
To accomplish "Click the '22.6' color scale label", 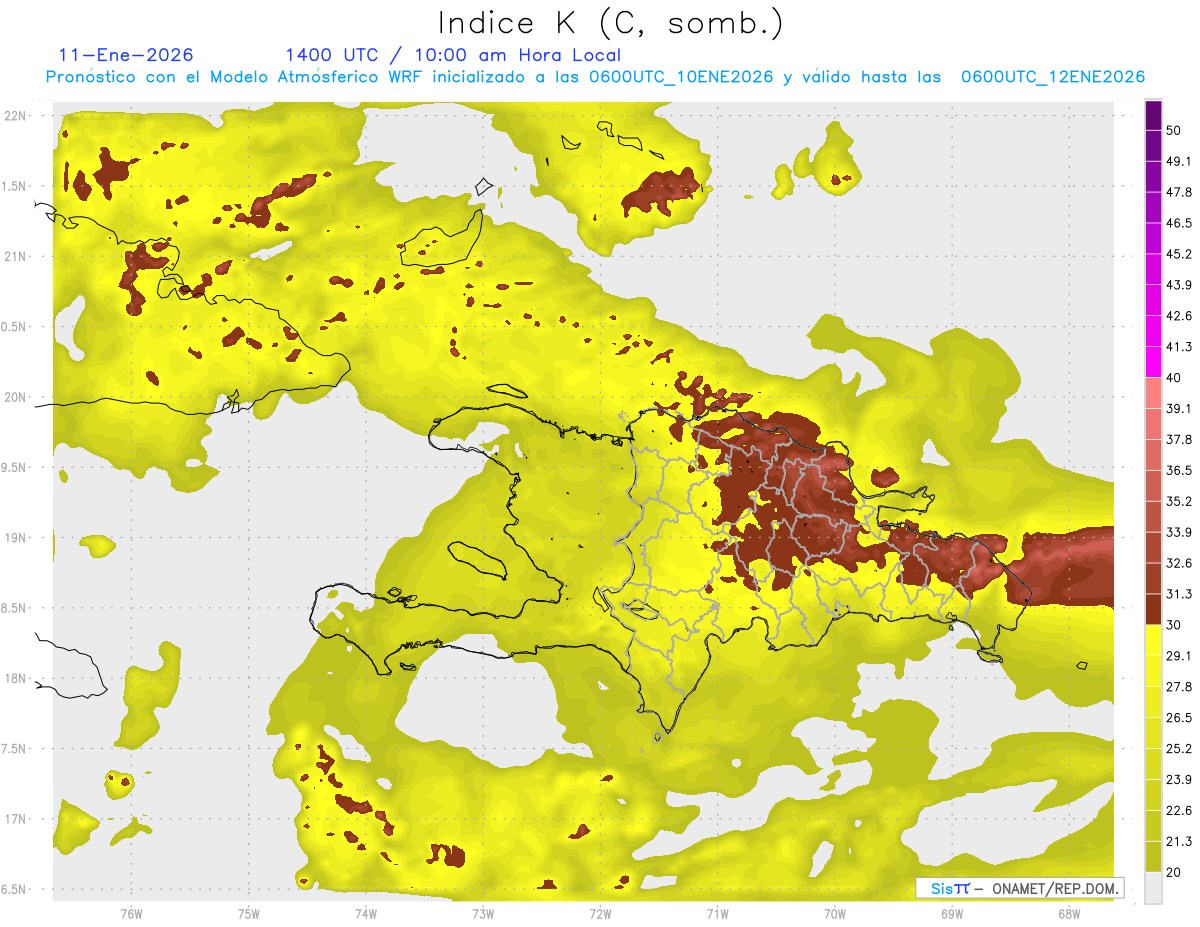I will (x=1179, y=811).
